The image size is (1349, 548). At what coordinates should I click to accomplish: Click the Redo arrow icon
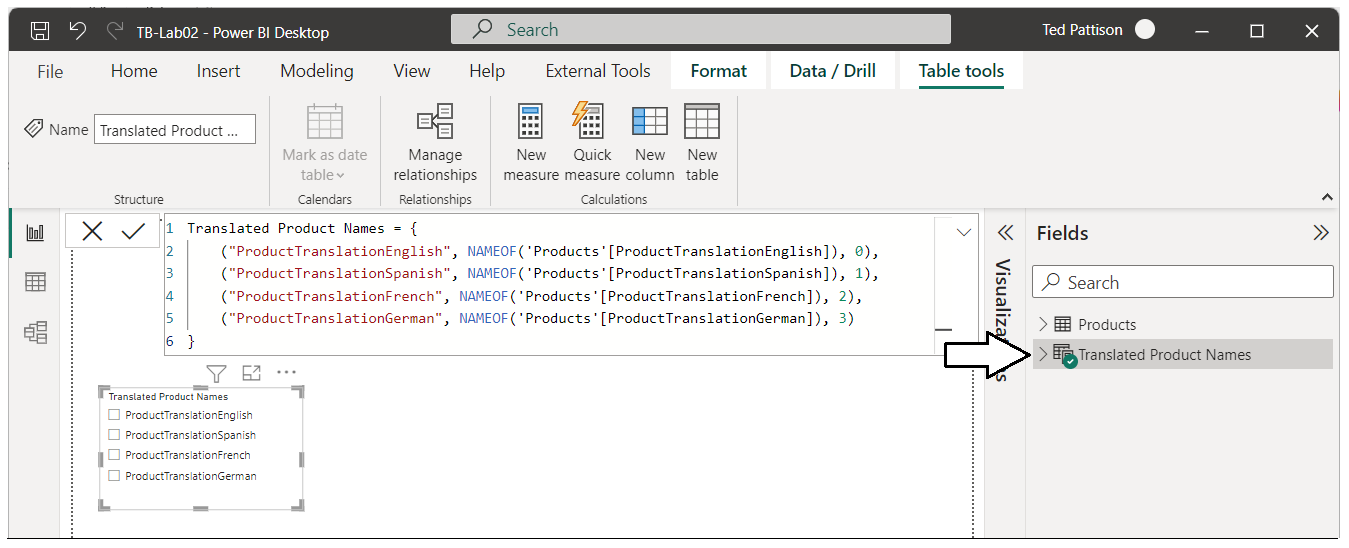coord(114,31)
